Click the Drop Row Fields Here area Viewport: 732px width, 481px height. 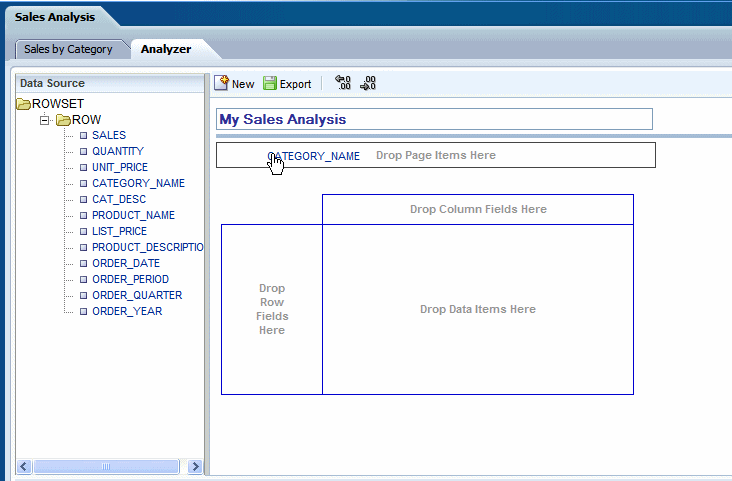[x=272, y=309]
